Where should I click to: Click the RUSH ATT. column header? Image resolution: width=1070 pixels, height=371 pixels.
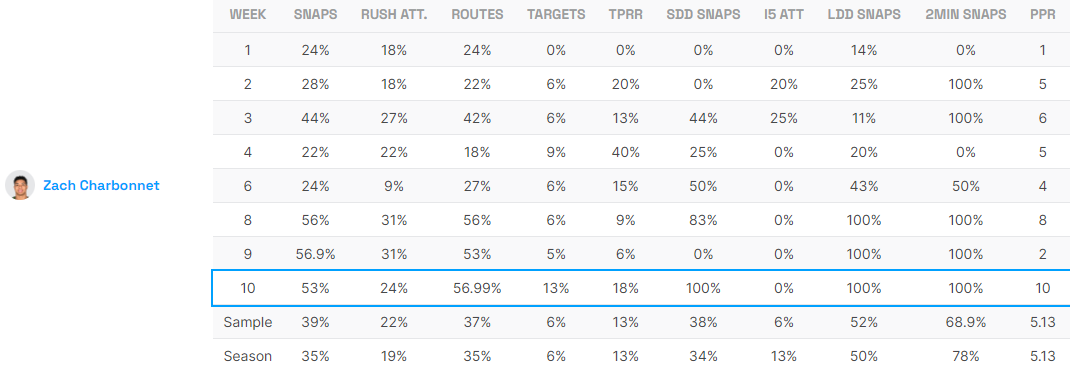click(x=394, y=15)
